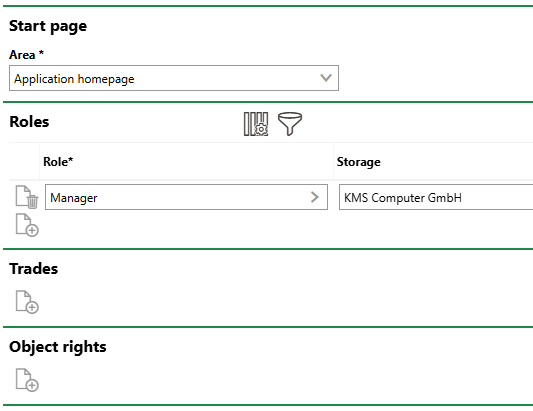Click the Roles section heading
This screenshot has width=533, height=411.
(x=29, y=122)
